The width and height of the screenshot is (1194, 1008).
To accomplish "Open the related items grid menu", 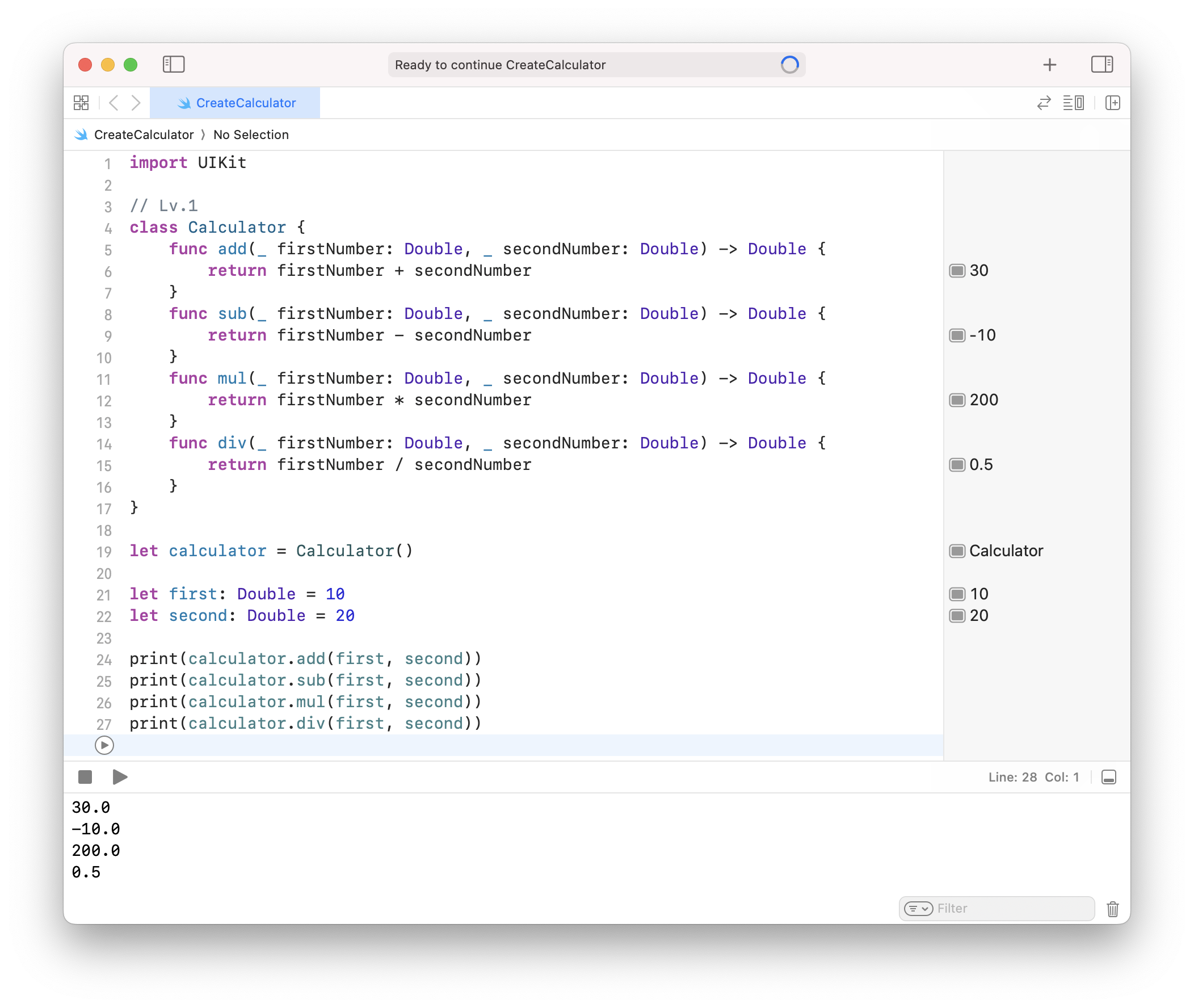I will click(81, 103).
